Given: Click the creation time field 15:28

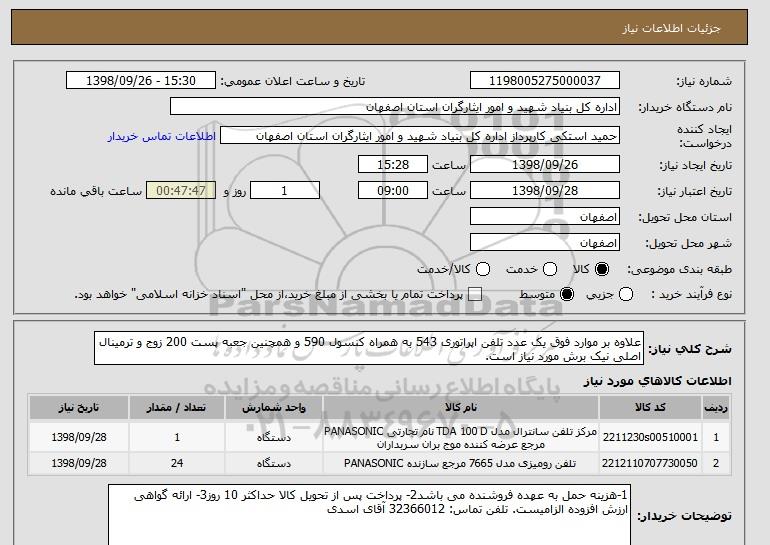Looking at the screenshot, I should [393, 164].
